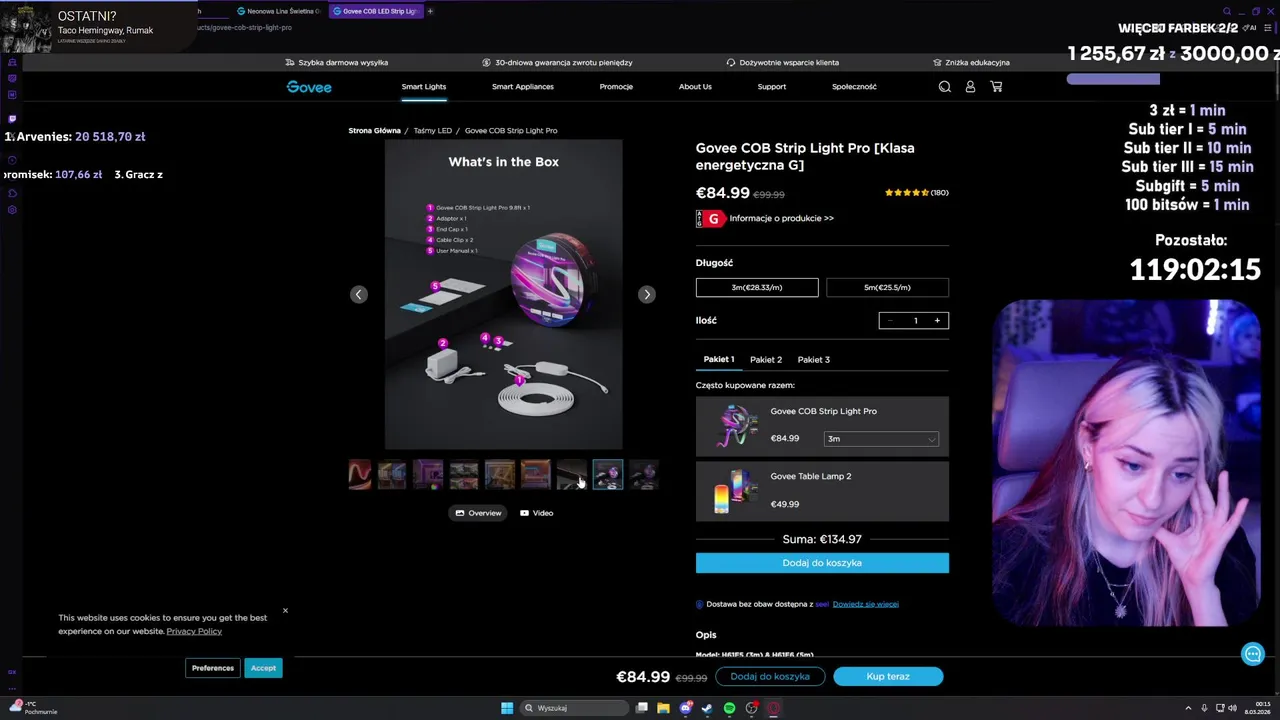Open a new browser tab with plus
The width and height of the screenshot is (1280, 720).
click(430, 11)
